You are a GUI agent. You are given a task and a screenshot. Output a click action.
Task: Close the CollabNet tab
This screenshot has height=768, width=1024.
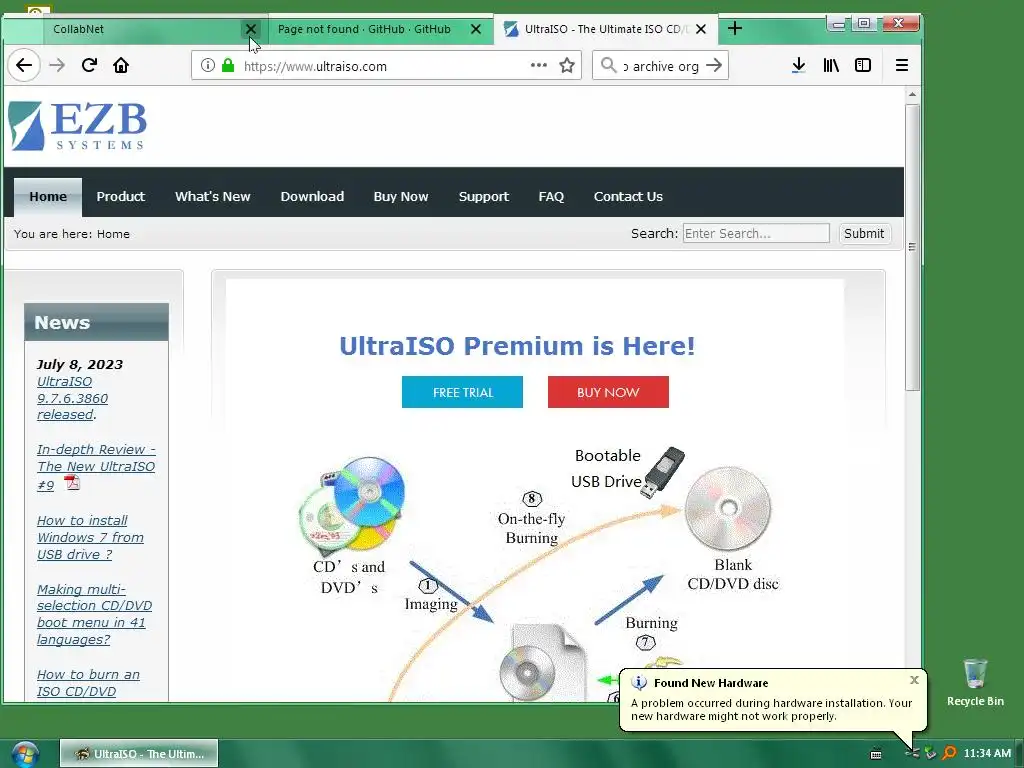coord(251,29)
